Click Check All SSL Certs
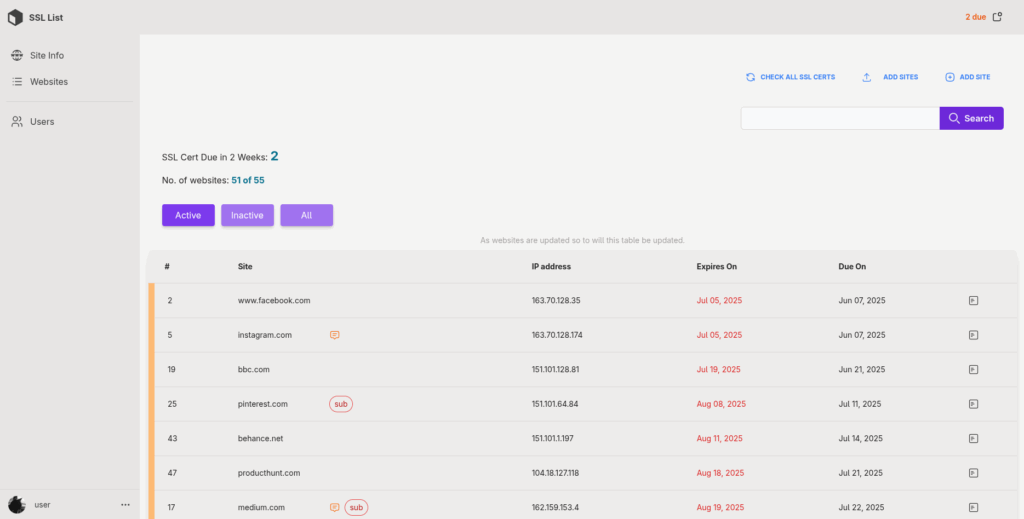Screen dimensions: 1024x519 790,77
